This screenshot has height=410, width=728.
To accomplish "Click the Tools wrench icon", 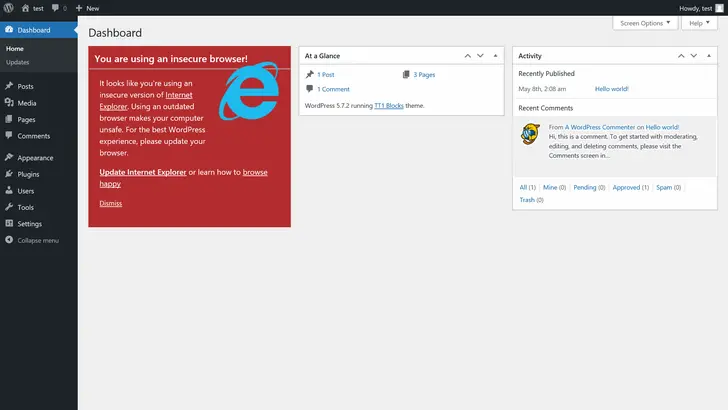I will point(9,207).
